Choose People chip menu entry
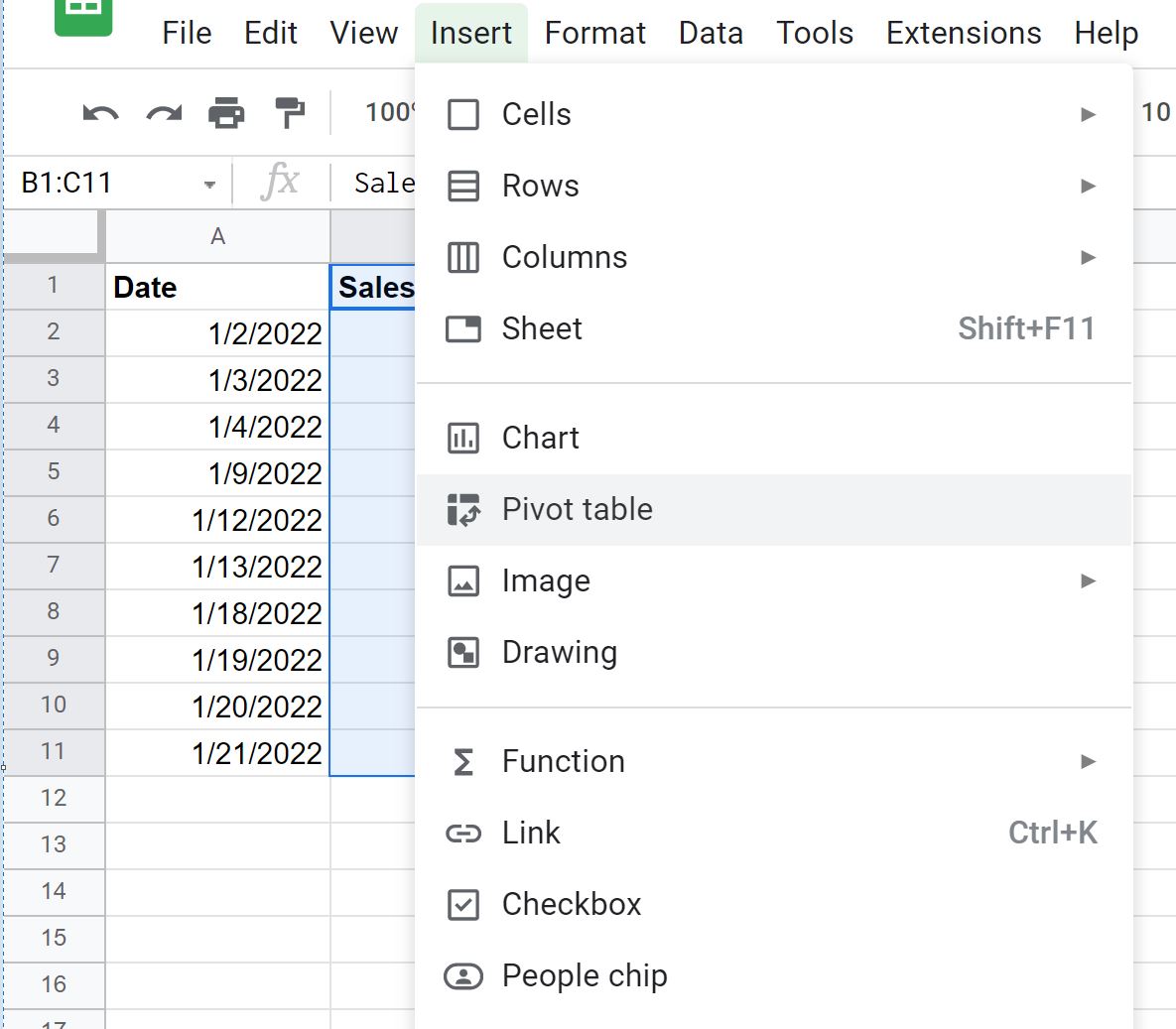This screenshot has height=1029, width=1176. [x=773, y=975]
